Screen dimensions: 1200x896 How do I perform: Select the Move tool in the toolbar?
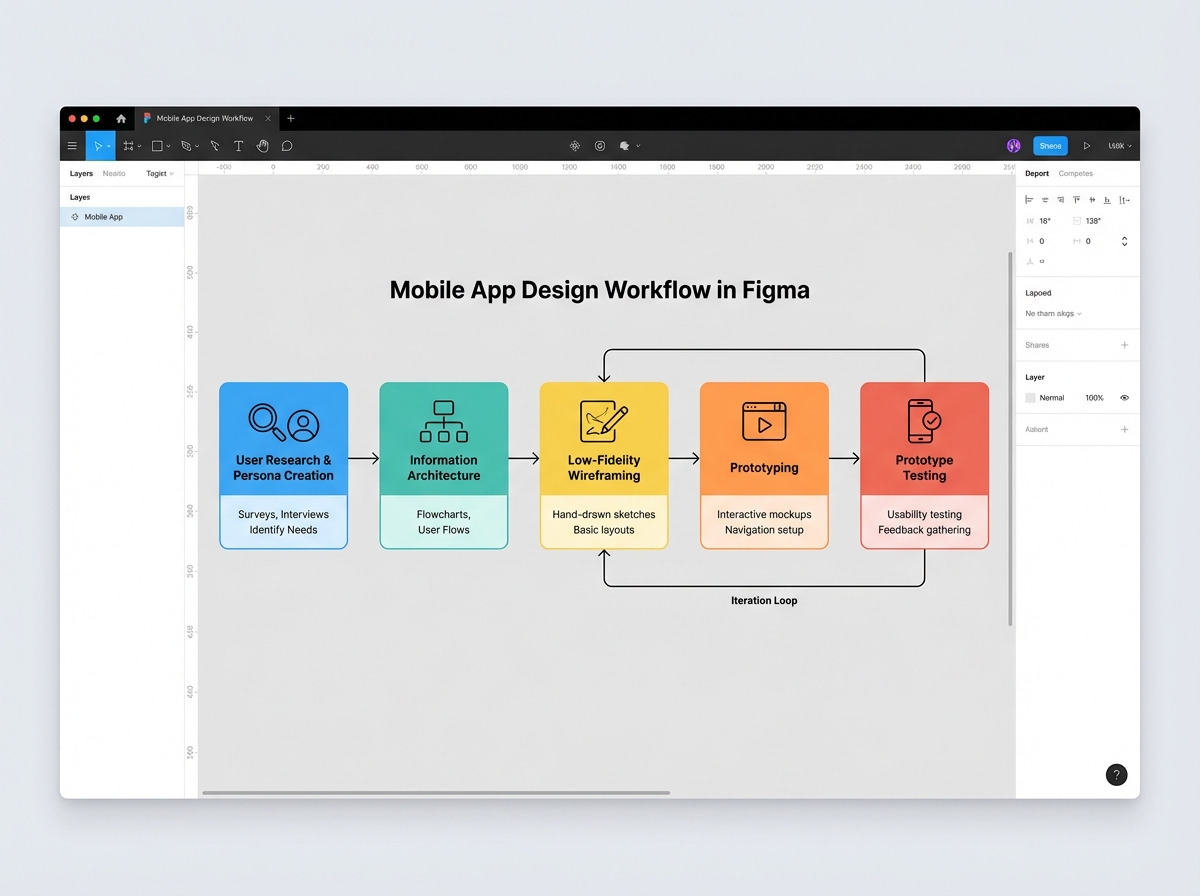[99, 145]
